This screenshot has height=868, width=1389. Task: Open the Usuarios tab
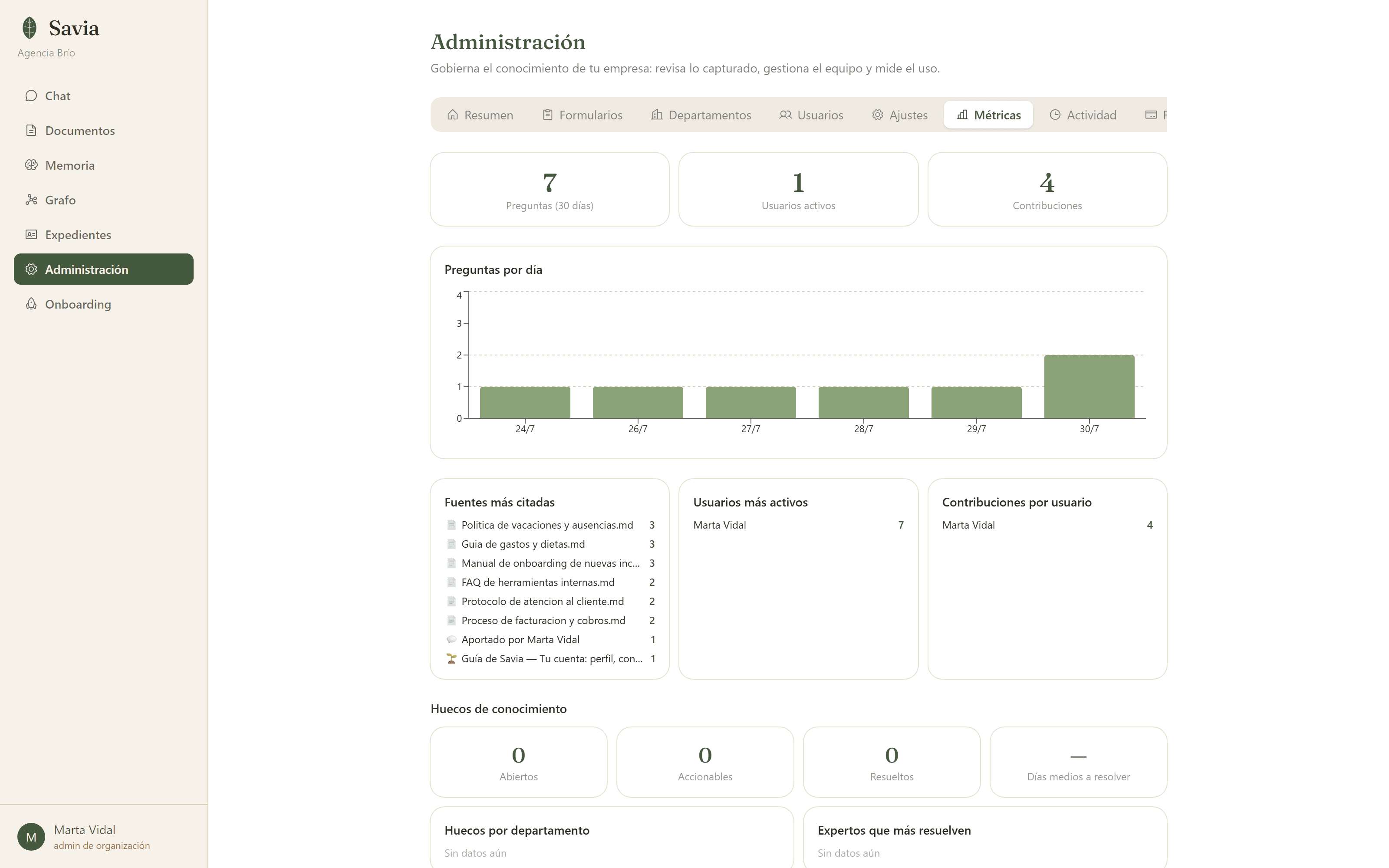(811, 115)
